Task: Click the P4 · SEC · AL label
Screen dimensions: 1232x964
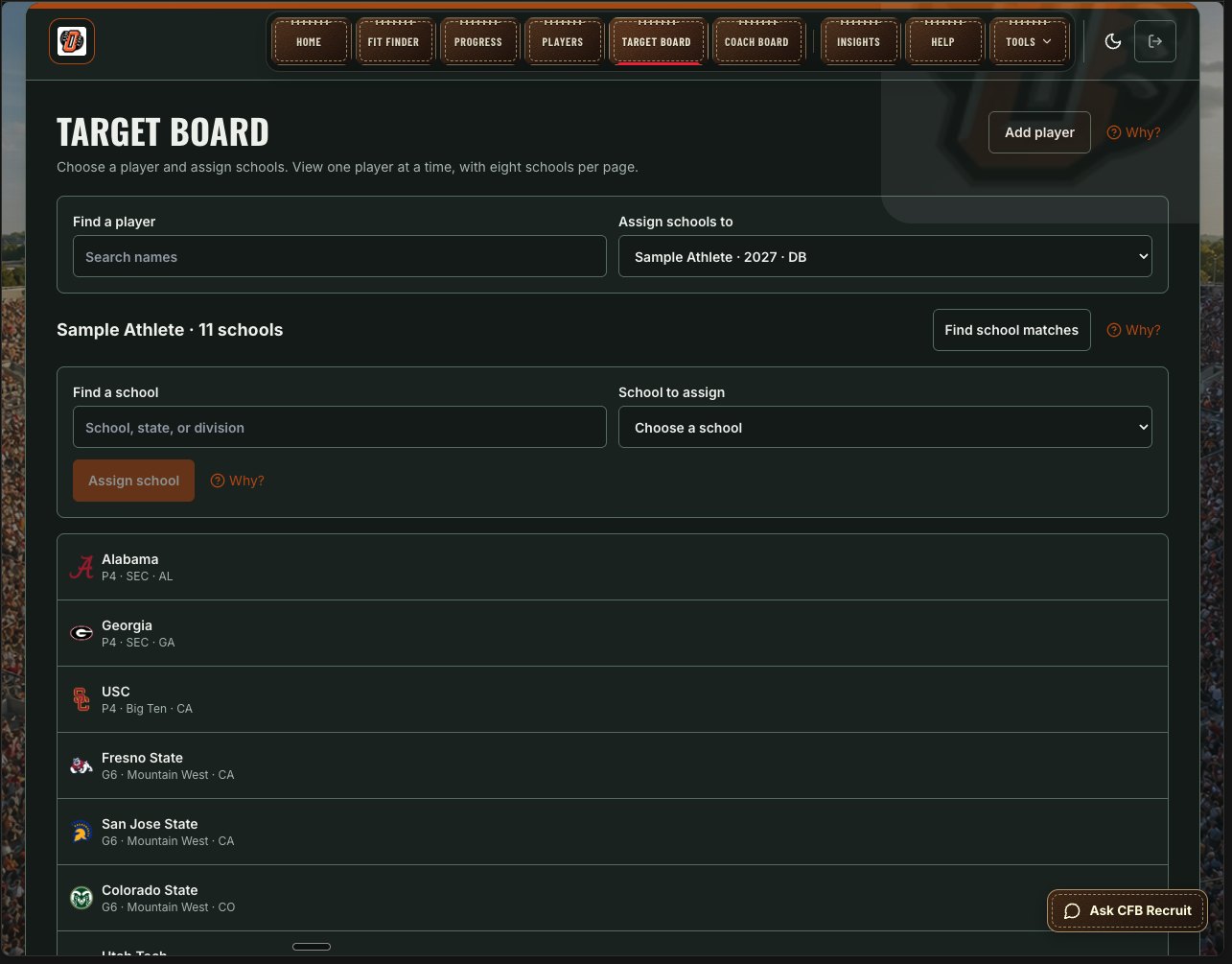Action: [x=137, y=576]
